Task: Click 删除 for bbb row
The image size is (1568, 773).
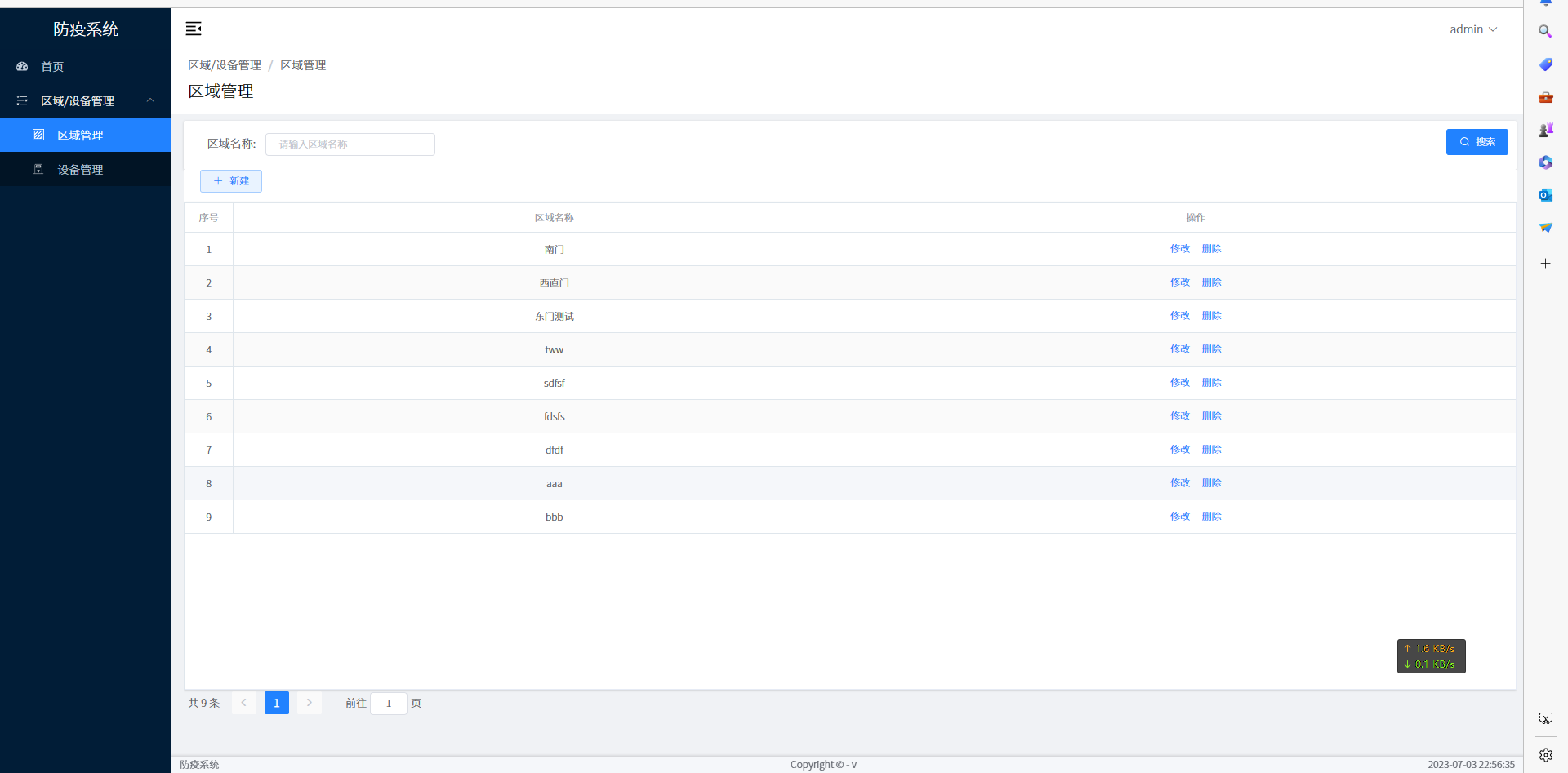Action: (1212, 517)
